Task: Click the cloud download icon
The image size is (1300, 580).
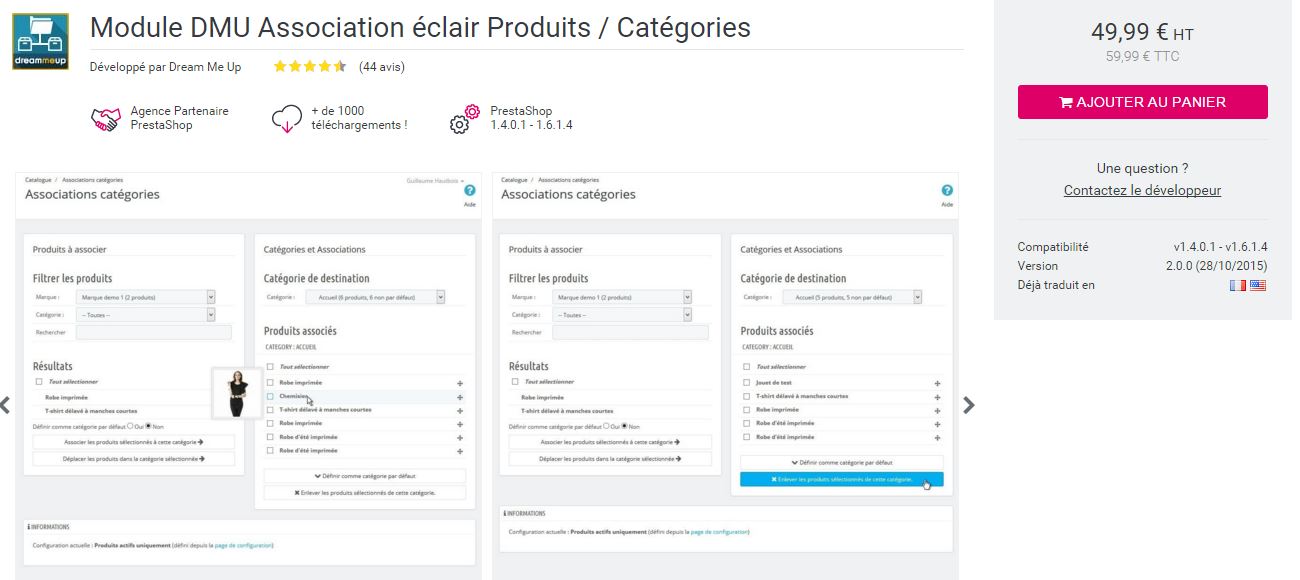Action: (x=287, y=119)
